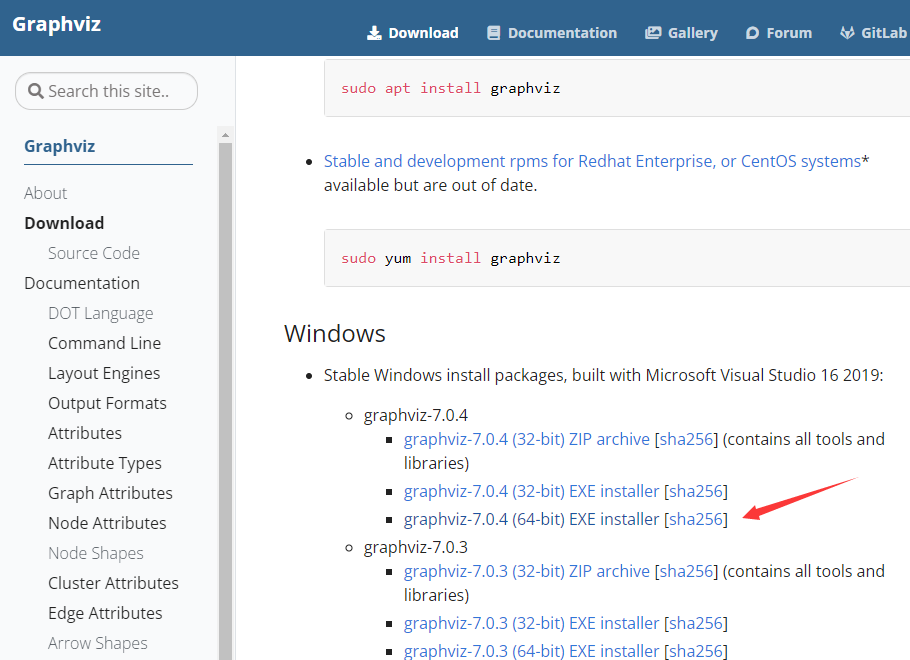Open the GitLab top navigation item
The image size is (910, 660).
(873, 33)
